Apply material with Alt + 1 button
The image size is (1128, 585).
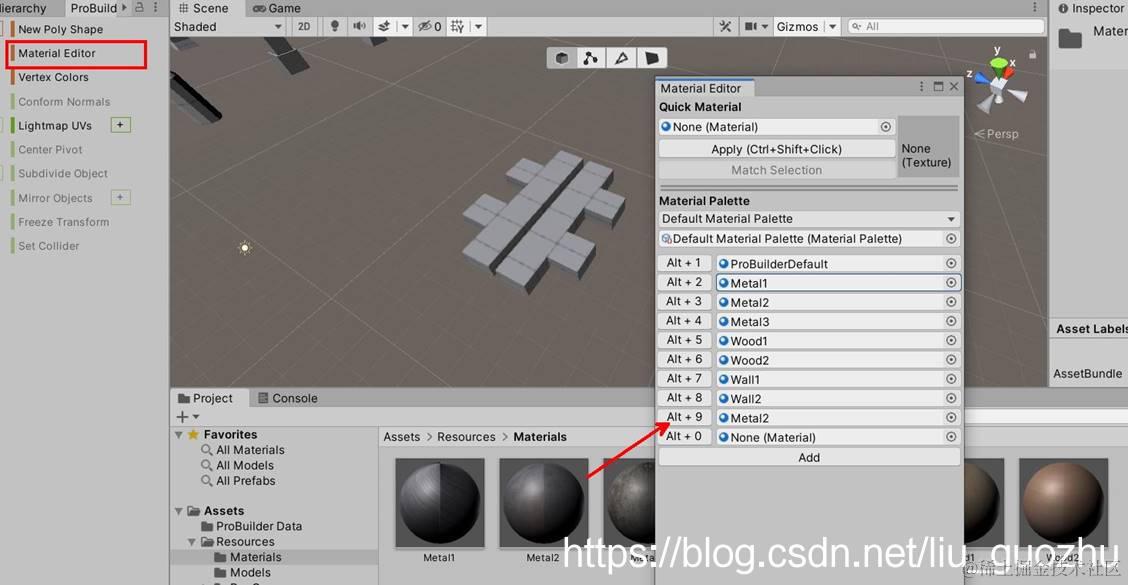(x=684, y=263)
